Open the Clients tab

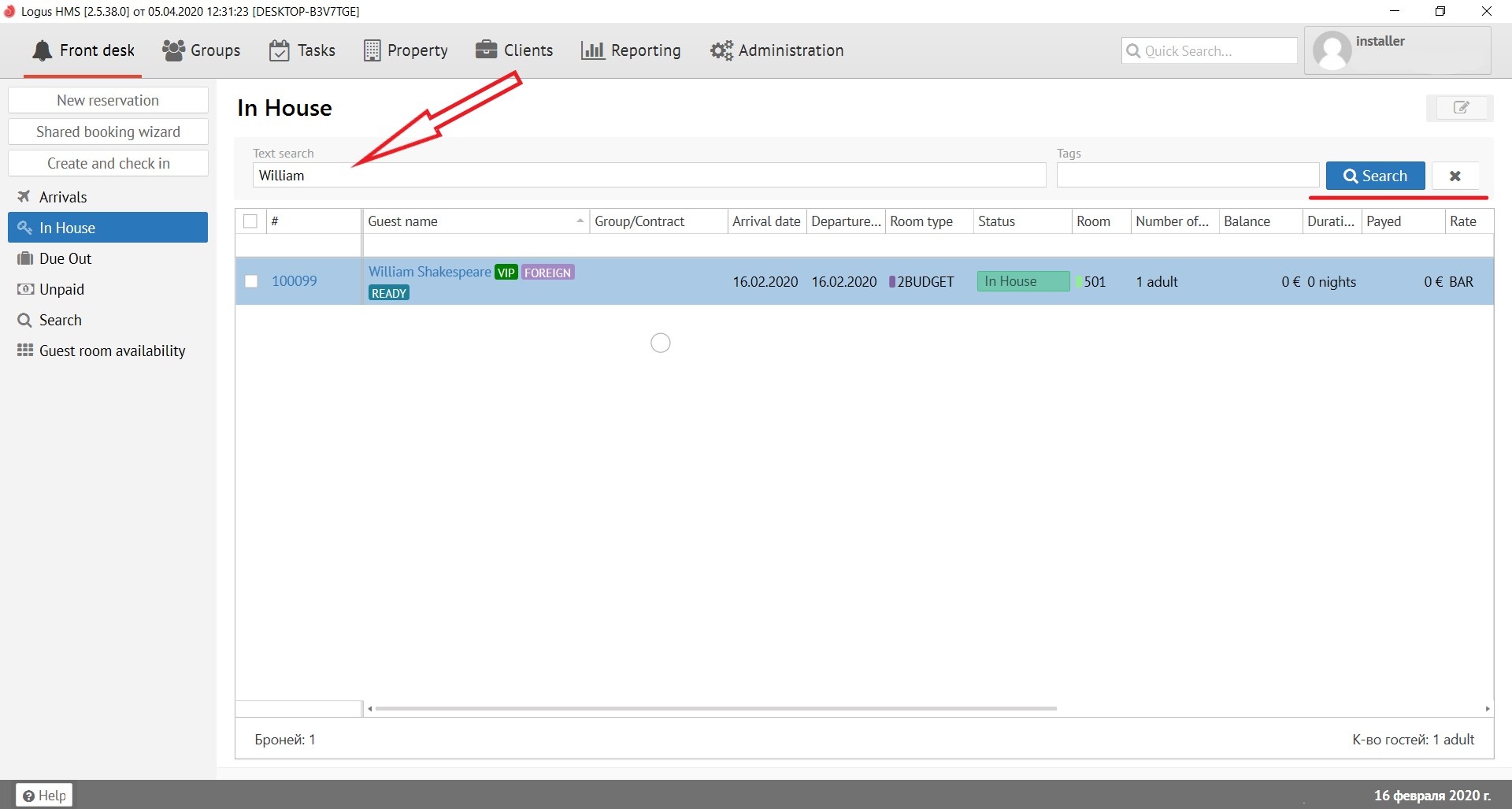[514, 50]
